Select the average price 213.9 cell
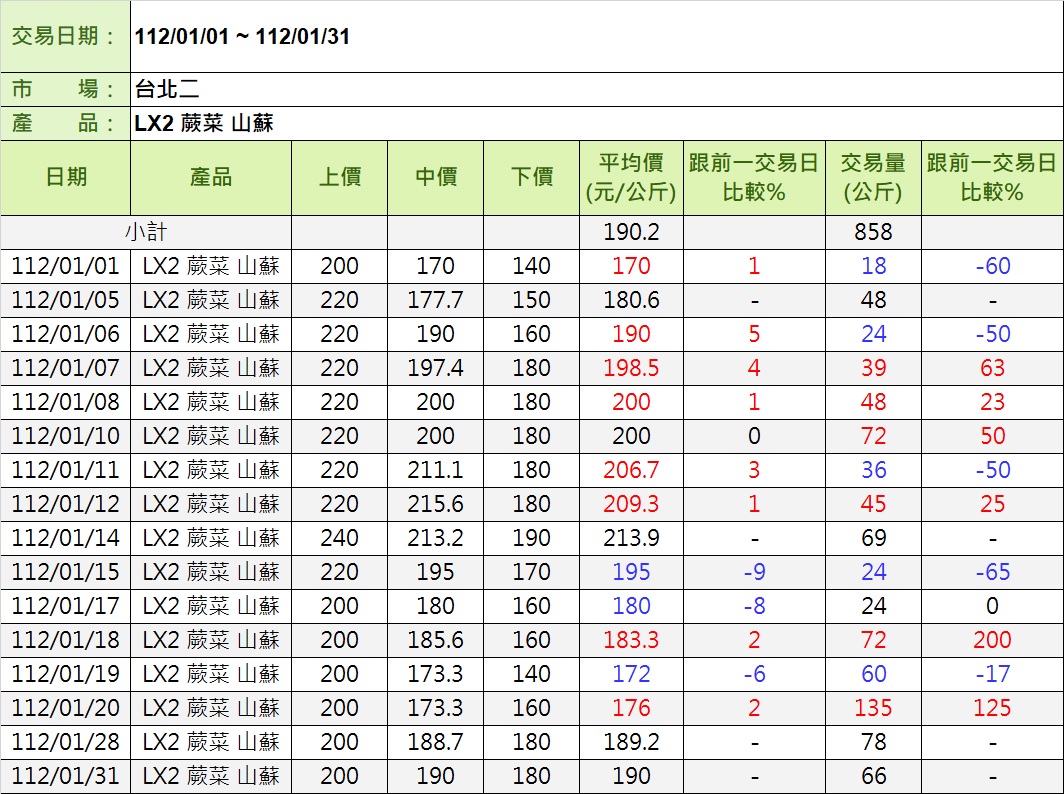This screenshot has width=1064, height=794. pos(631,538)
